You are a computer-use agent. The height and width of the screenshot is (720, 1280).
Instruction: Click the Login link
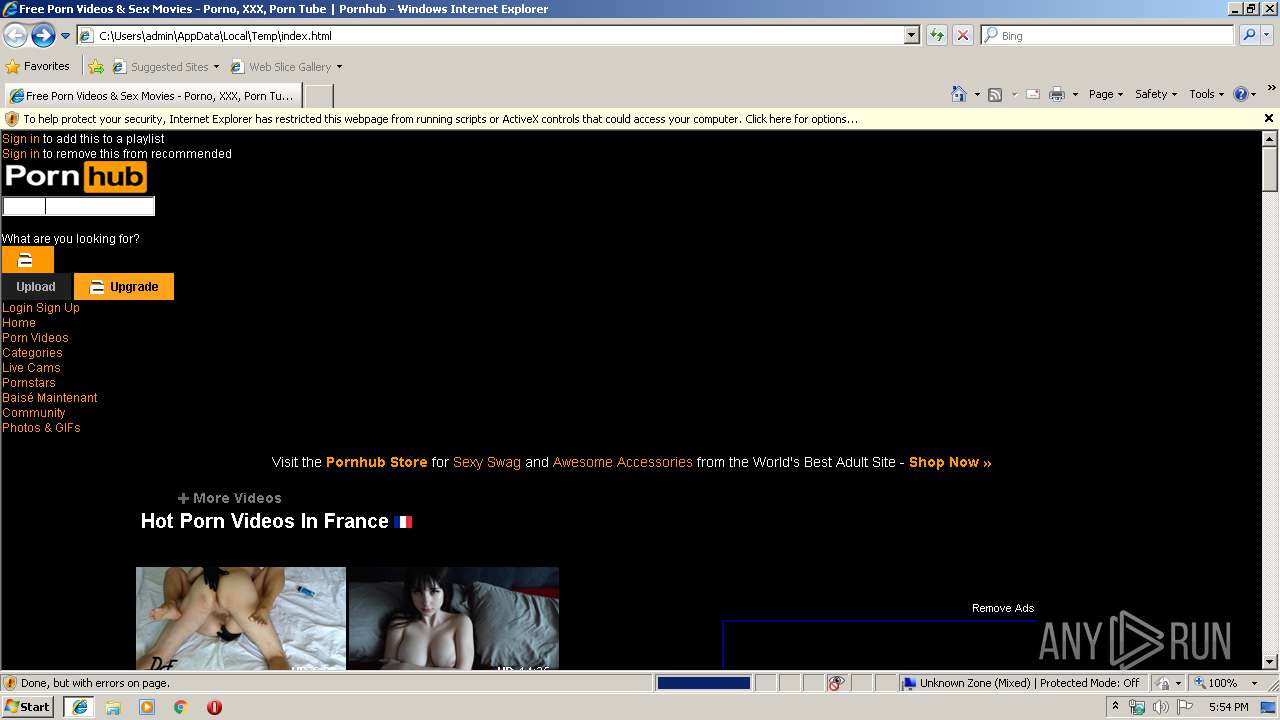pos(17,308)
